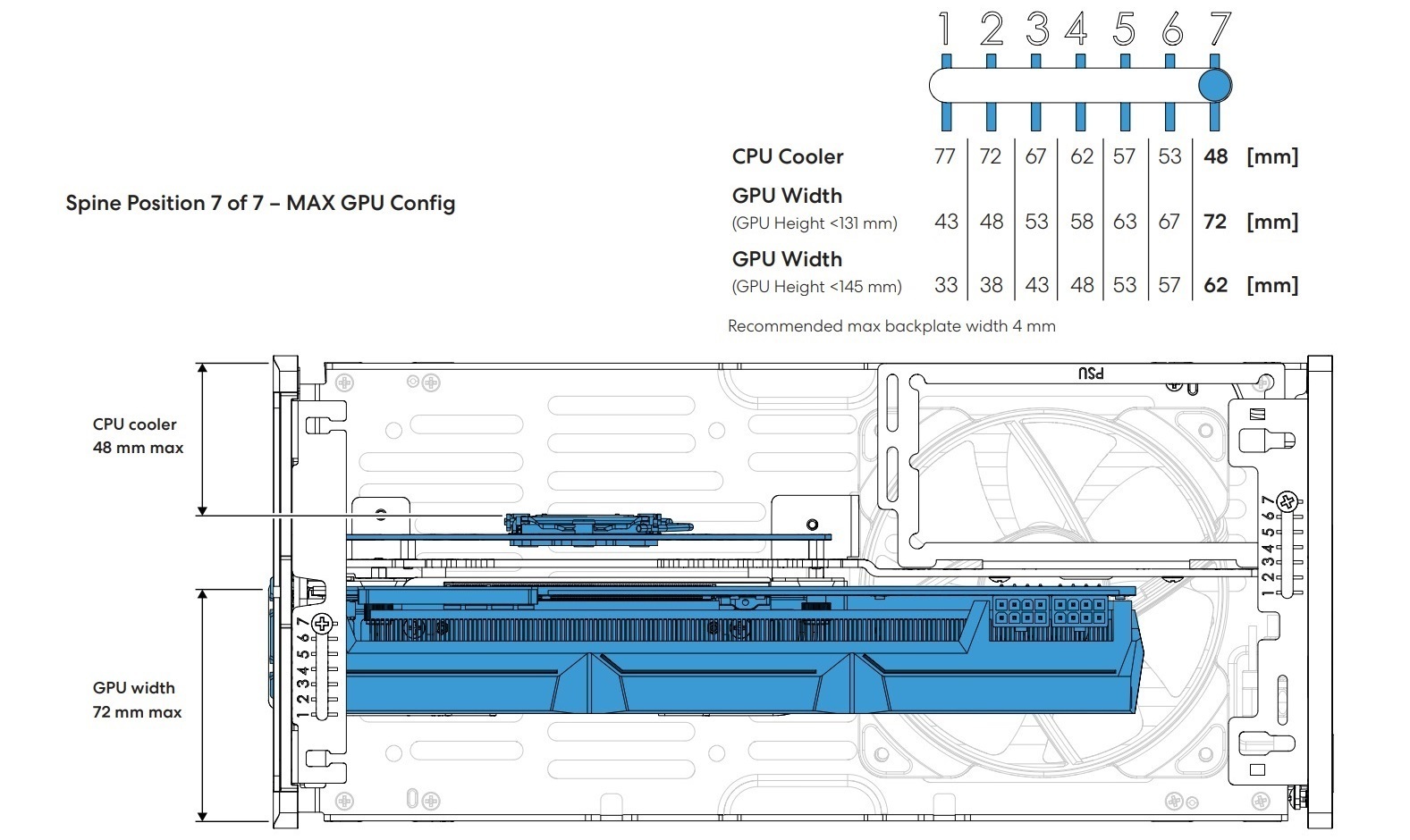This screenshot has width=1410, height=840.
Task: Click the value 57 in the CPU Cooler row
Action: 1125,156
